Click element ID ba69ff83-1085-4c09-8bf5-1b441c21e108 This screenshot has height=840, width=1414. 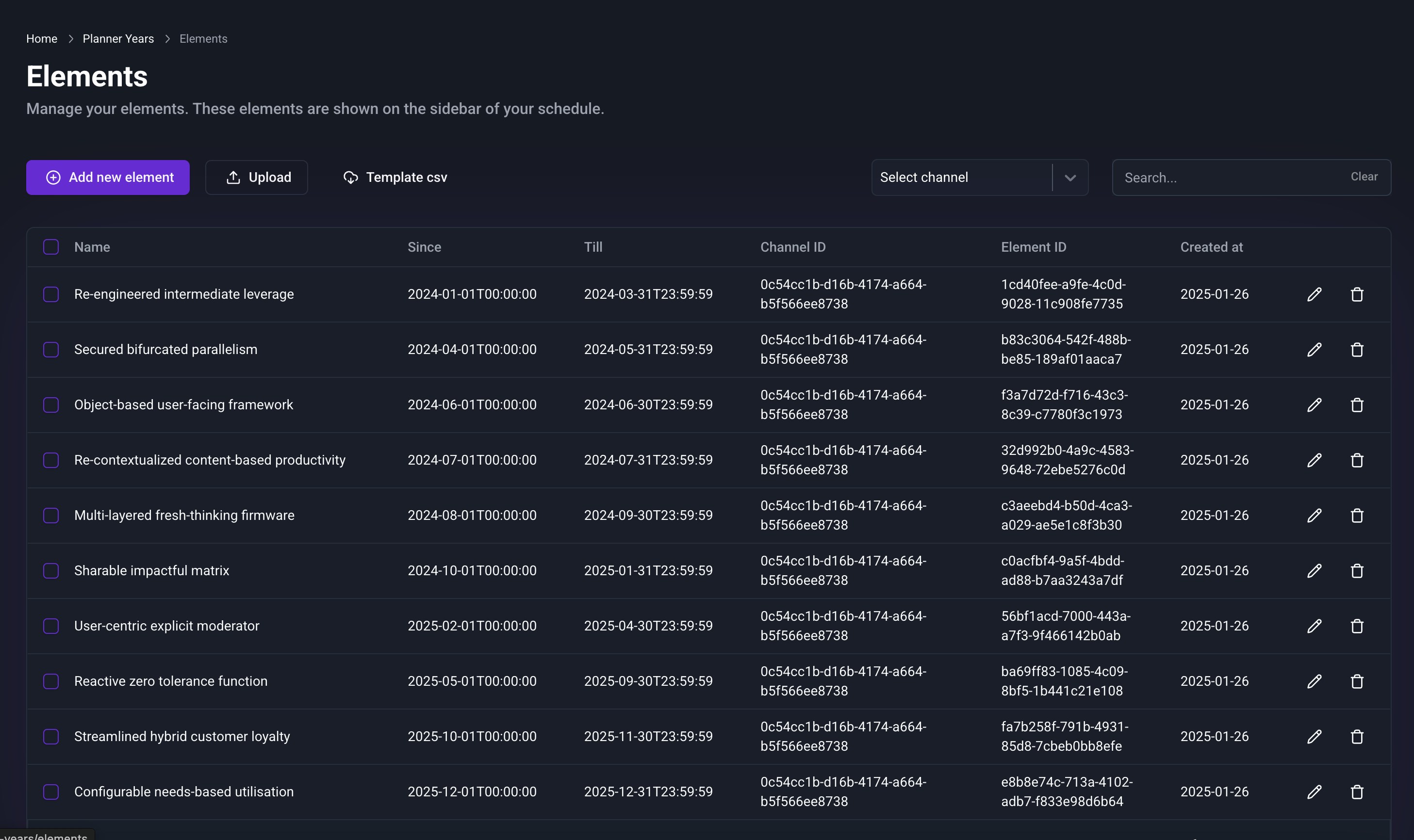pos(1065,681)
